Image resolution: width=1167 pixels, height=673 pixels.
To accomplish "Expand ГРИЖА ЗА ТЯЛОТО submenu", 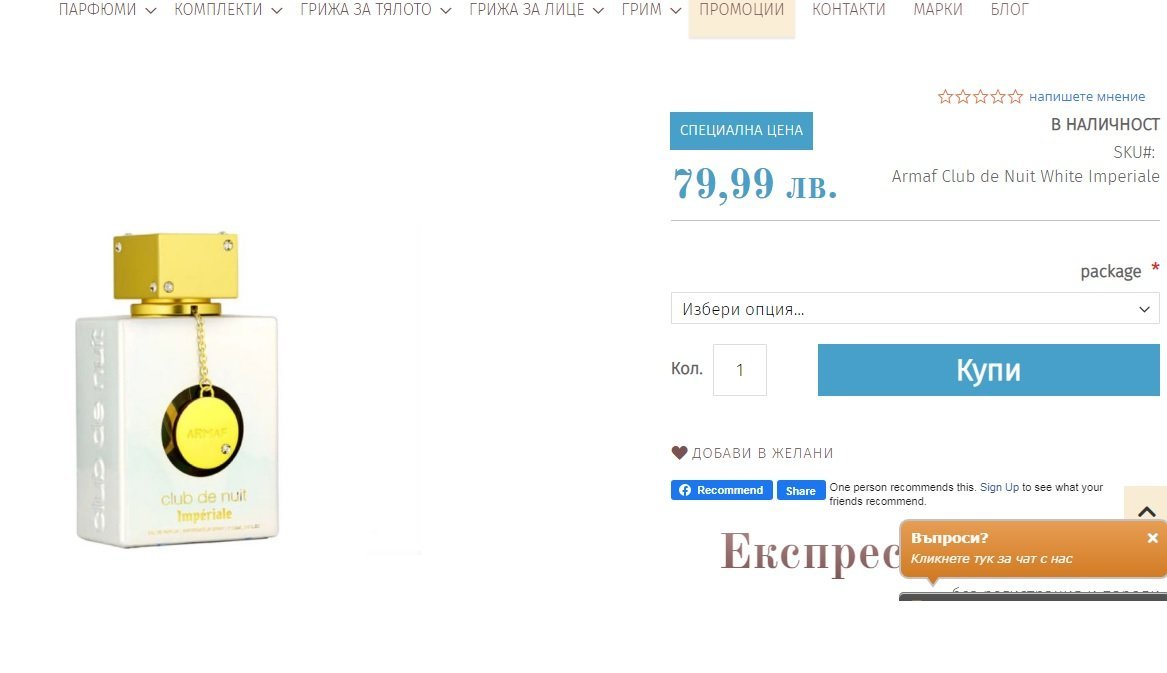I will click(x=446, y=10).
